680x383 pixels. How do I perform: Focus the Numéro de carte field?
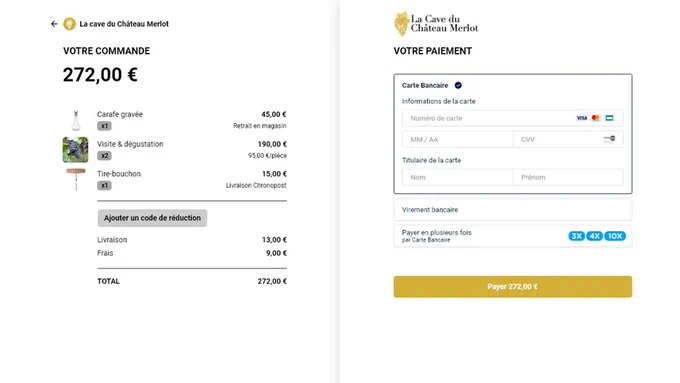coord(513,118)
